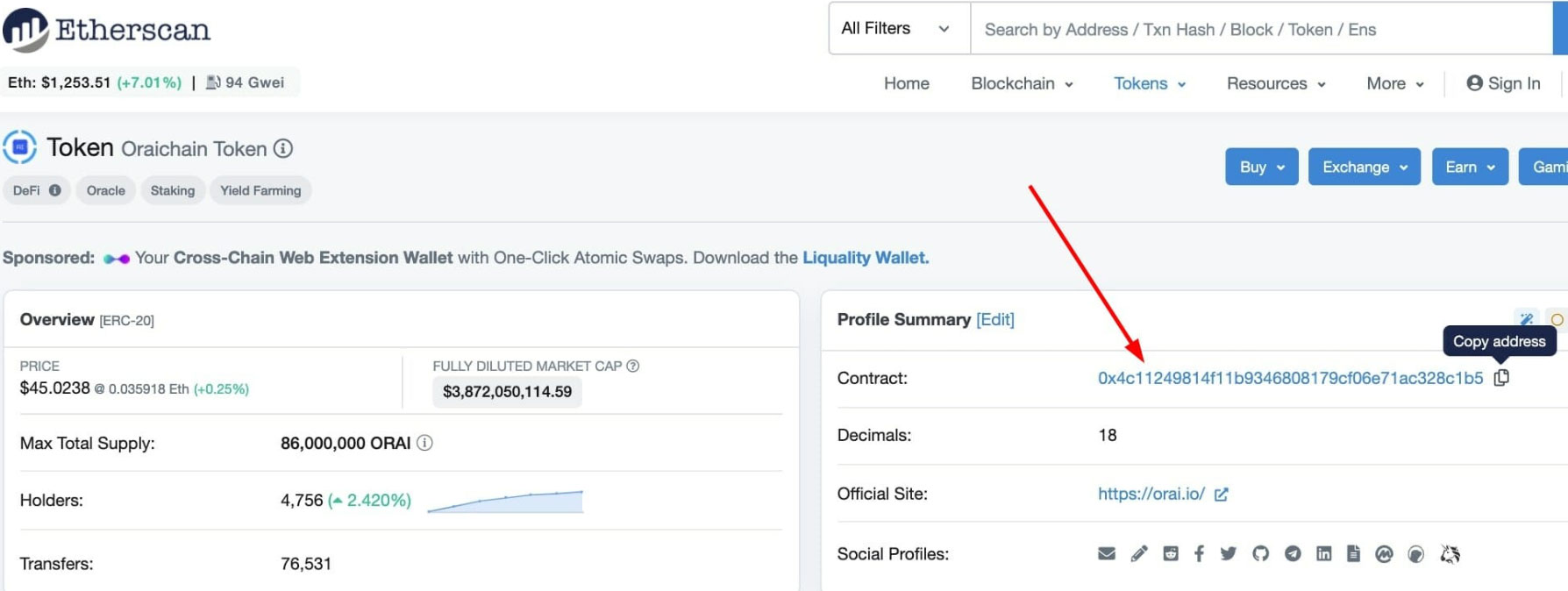
Task: Visit the https://orai.io/ official site link
Action: point(1151,494)
